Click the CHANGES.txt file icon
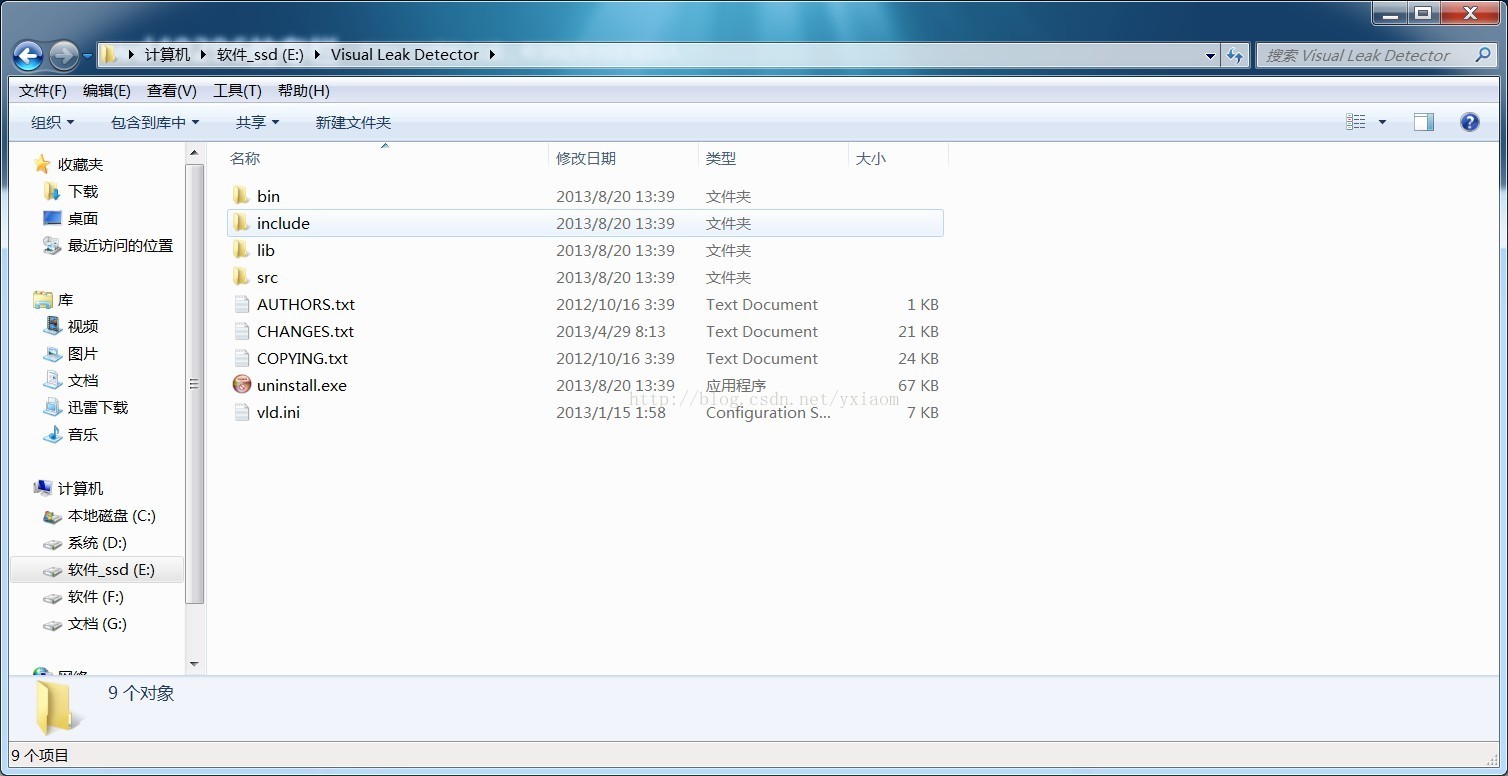Image resolution: width=1508 pixels, height=776 pixels. [x=241, y=331]
